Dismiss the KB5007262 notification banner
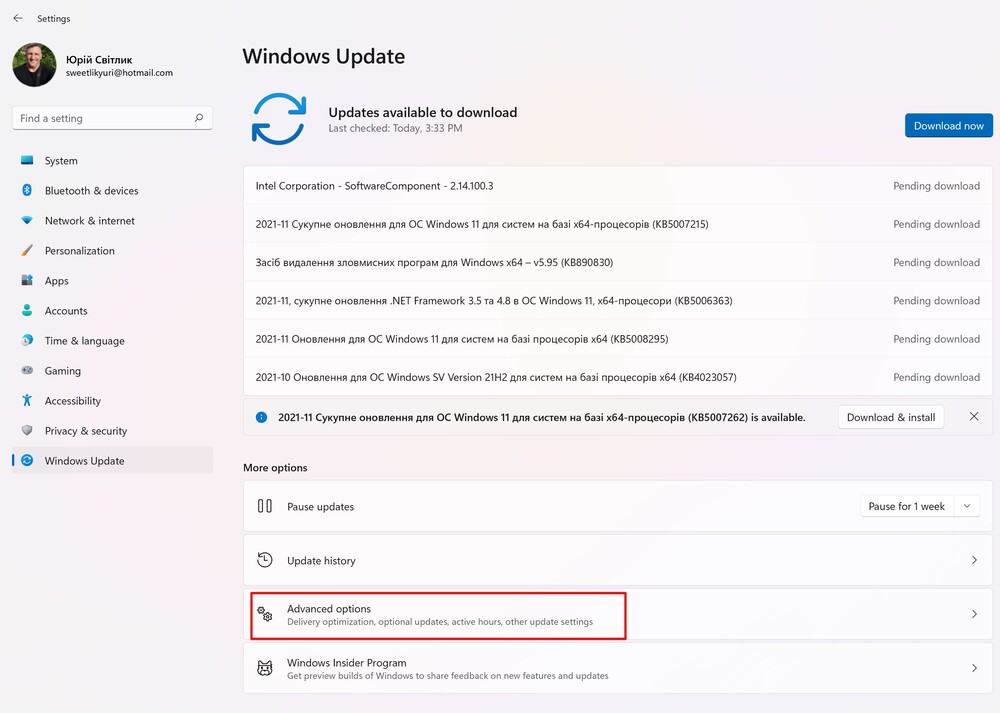1000x713 pixels. pyautogui.click(x=974, y=416)
